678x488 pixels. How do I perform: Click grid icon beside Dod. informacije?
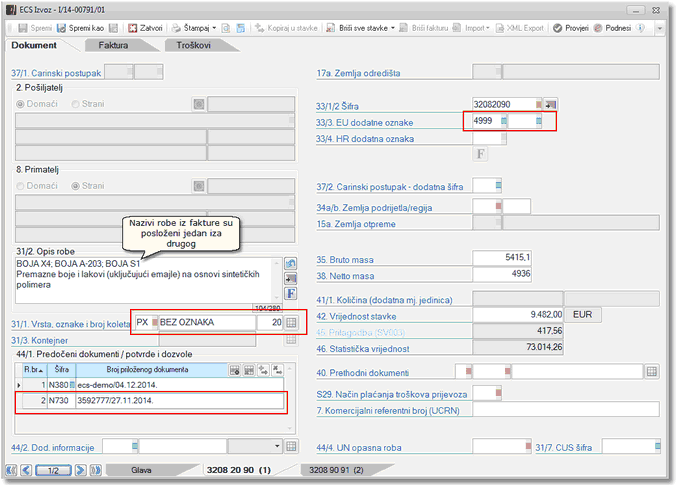click(291, 447)
